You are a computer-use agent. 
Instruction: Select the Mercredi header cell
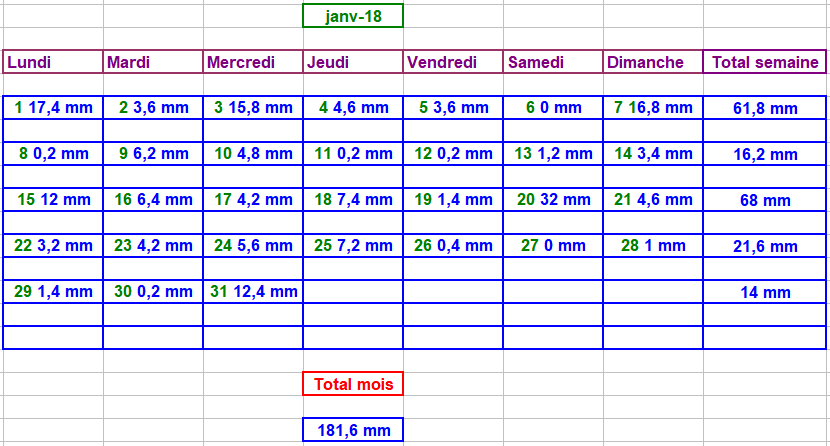tap(253, 62)
